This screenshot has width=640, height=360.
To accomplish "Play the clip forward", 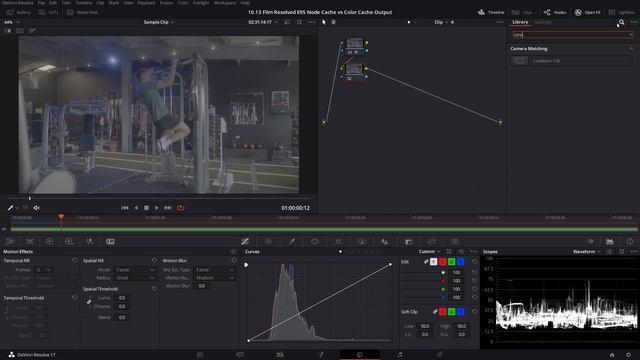I will click(157, 208).
